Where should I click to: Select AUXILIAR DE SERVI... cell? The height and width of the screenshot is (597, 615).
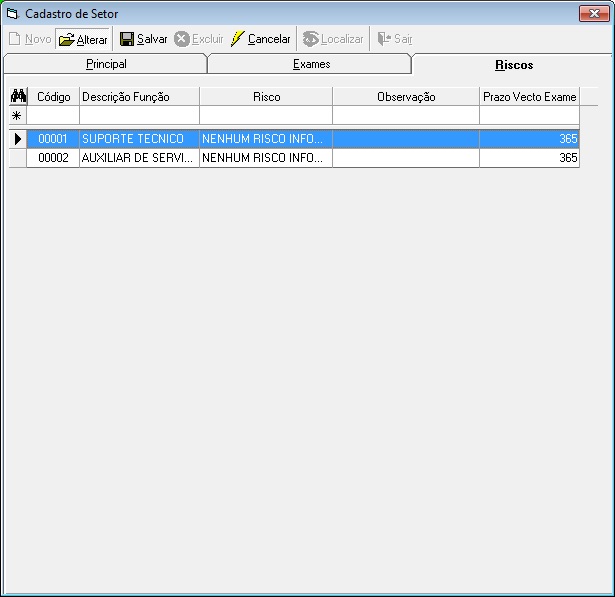click(x=140, y=158)
